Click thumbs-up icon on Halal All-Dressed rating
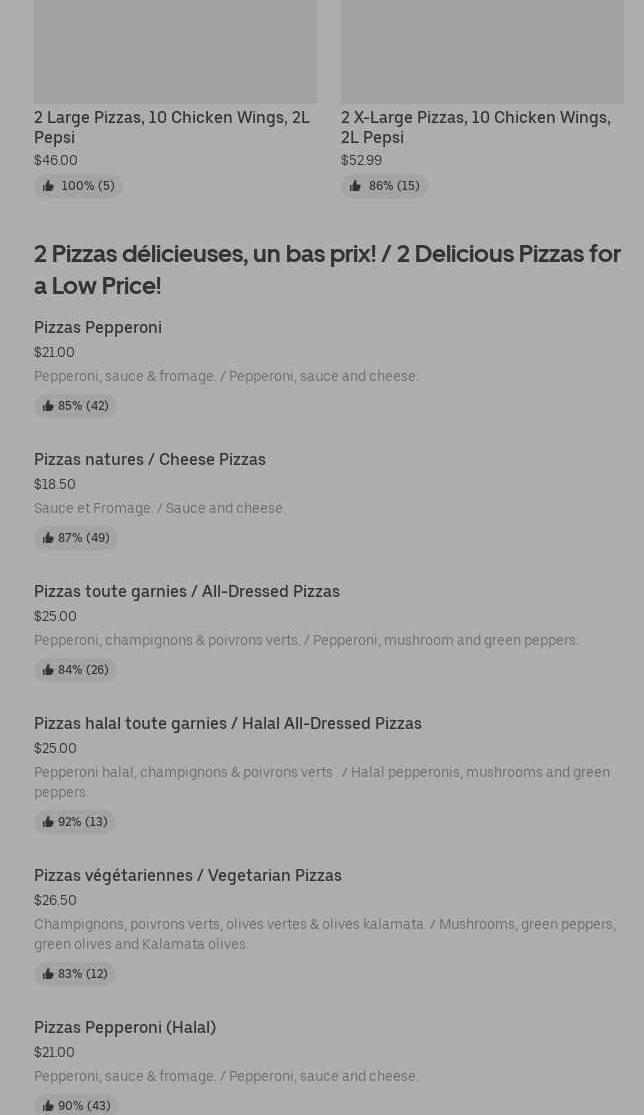This screenshot has height=1115, width=644. (48, 822)
